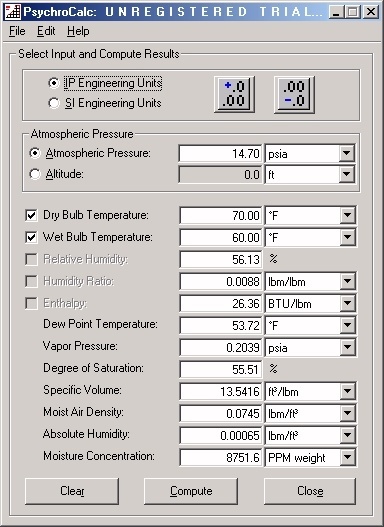Viewport: 384px width, 527px height.
Task: Open Humidity Ratio lbm/lbm unit dropdown
Action: tap(347, 281)
